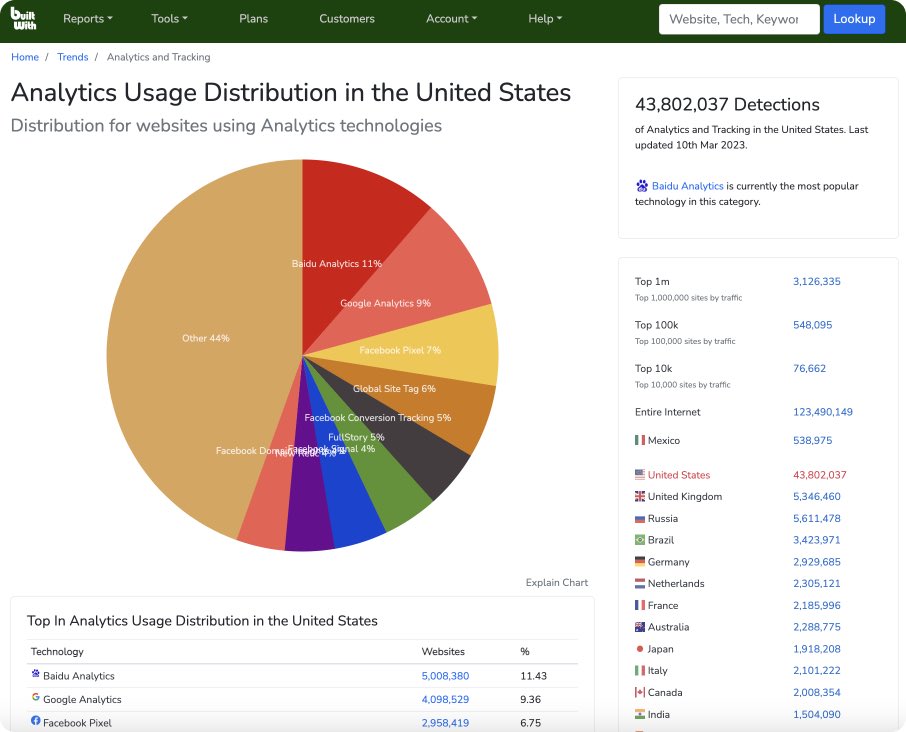Follow the Home breadcrumb link

25,57
